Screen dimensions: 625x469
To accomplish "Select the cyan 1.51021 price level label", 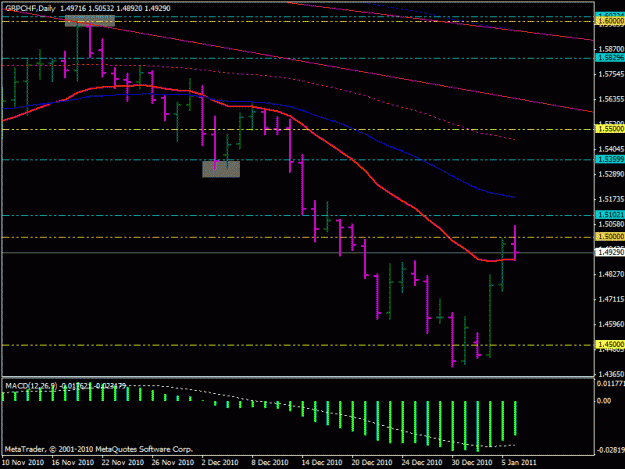I will point(610,215).
